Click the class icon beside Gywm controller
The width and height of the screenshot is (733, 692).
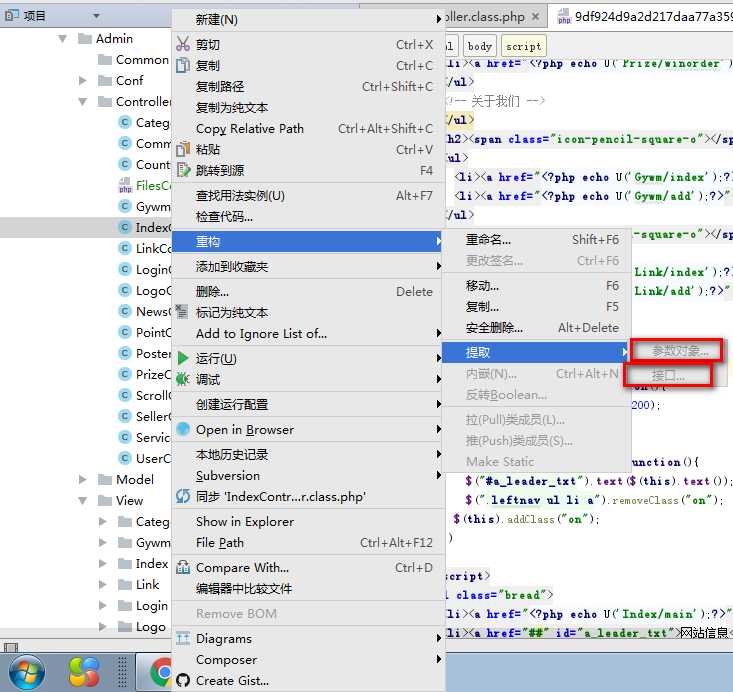click(x=124, y=206)
